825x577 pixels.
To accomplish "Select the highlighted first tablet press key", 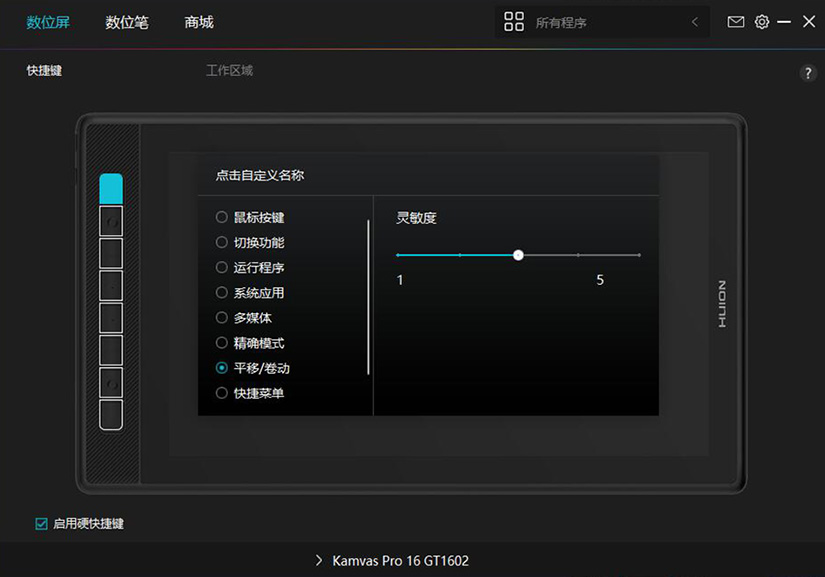I will [x=111, y=188].
